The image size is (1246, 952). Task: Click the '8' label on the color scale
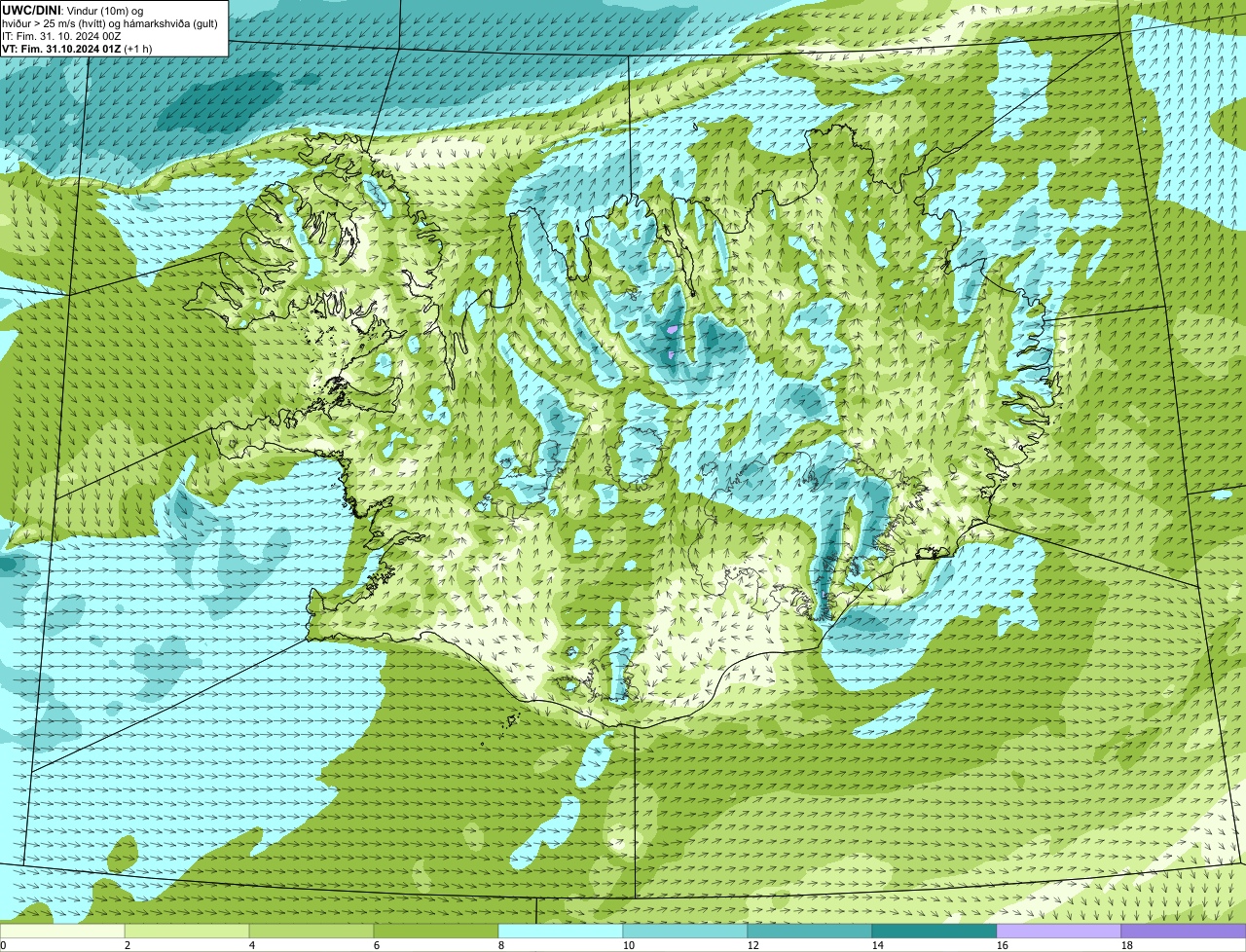(x=501, y=945)
